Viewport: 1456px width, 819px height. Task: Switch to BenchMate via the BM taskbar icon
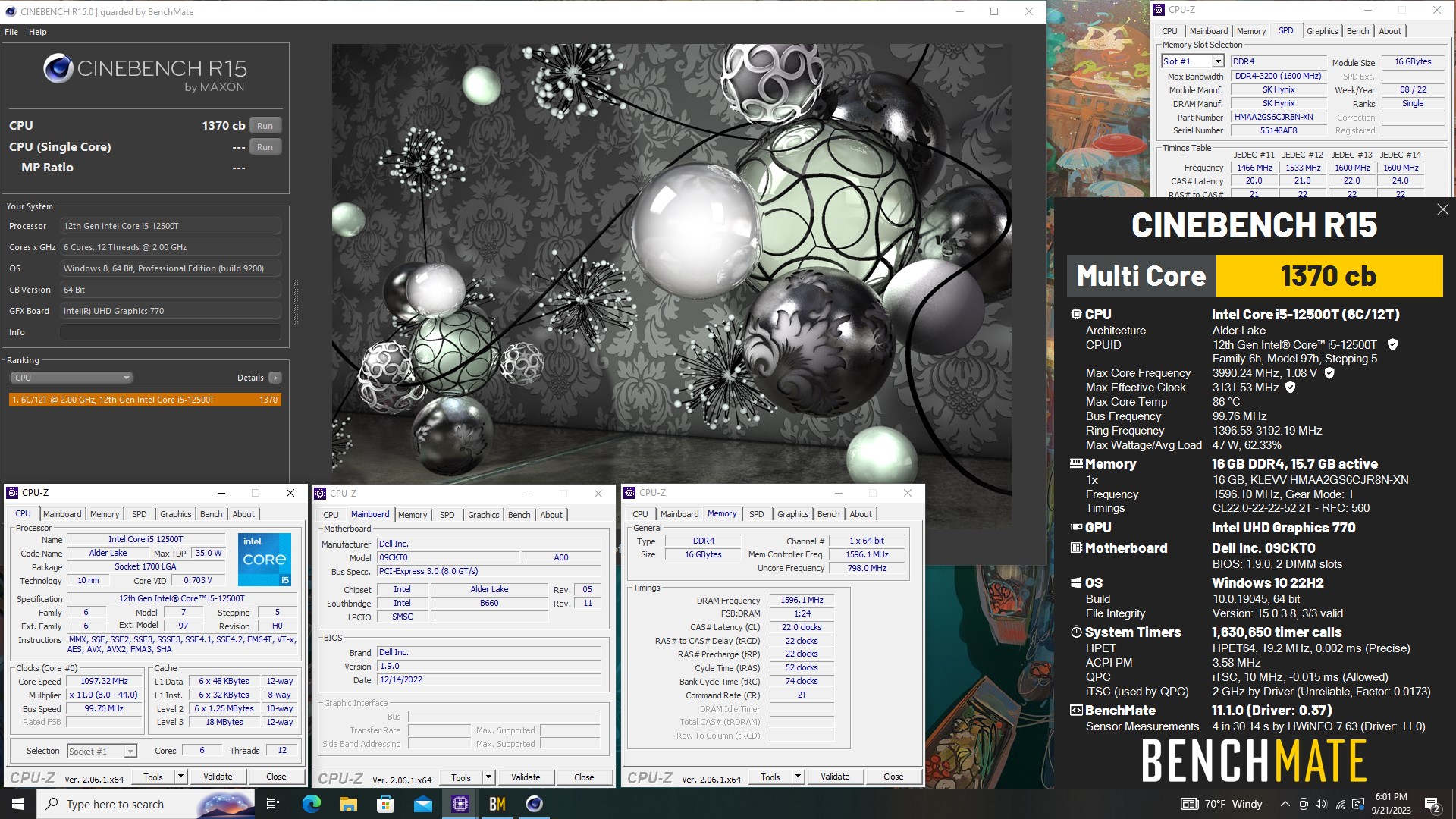[x=497, y=804]
